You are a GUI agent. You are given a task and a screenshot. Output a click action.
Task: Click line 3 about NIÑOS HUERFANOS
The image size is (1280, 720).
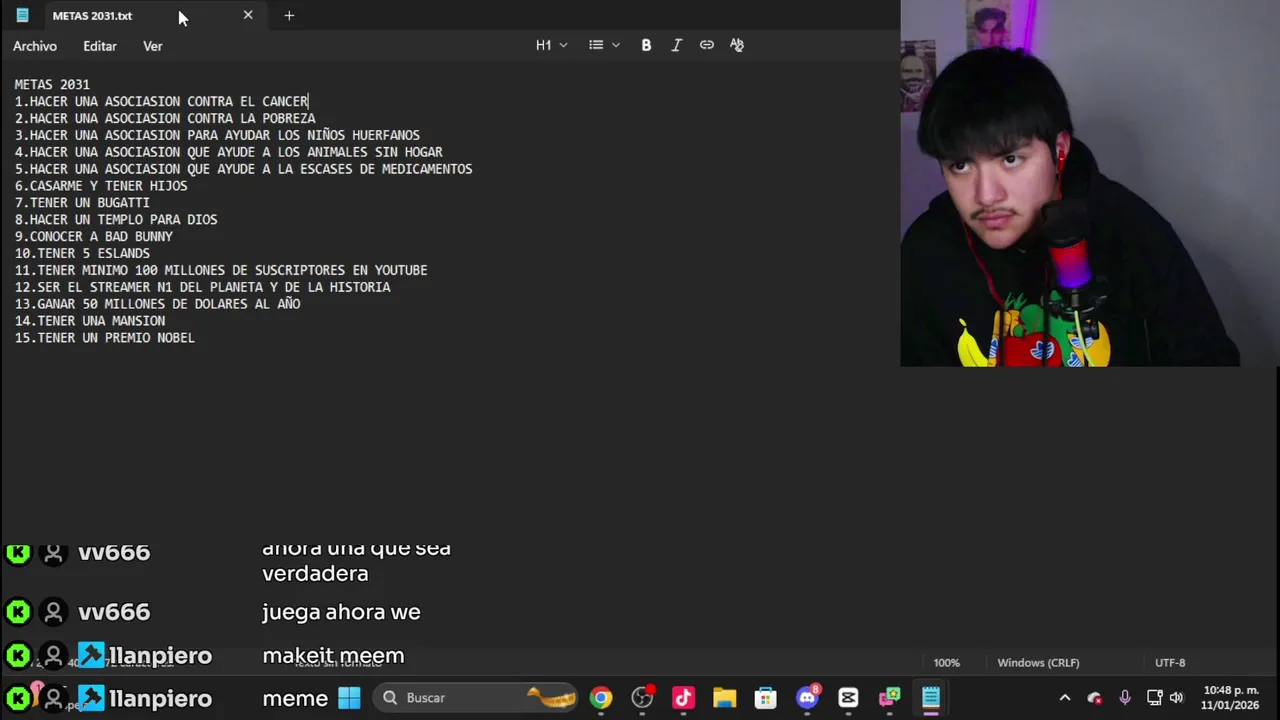[x=217, y=135]
